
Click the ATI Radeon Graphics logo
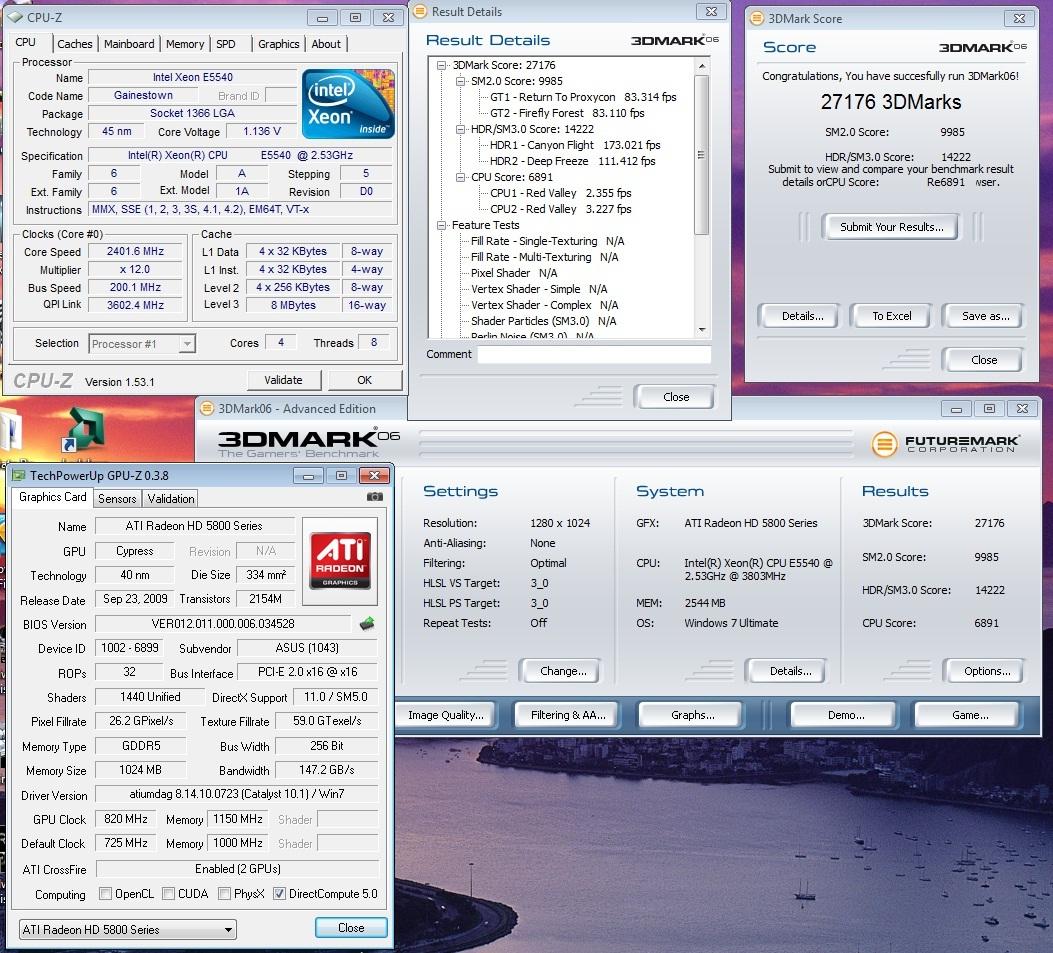coord(340,561)
